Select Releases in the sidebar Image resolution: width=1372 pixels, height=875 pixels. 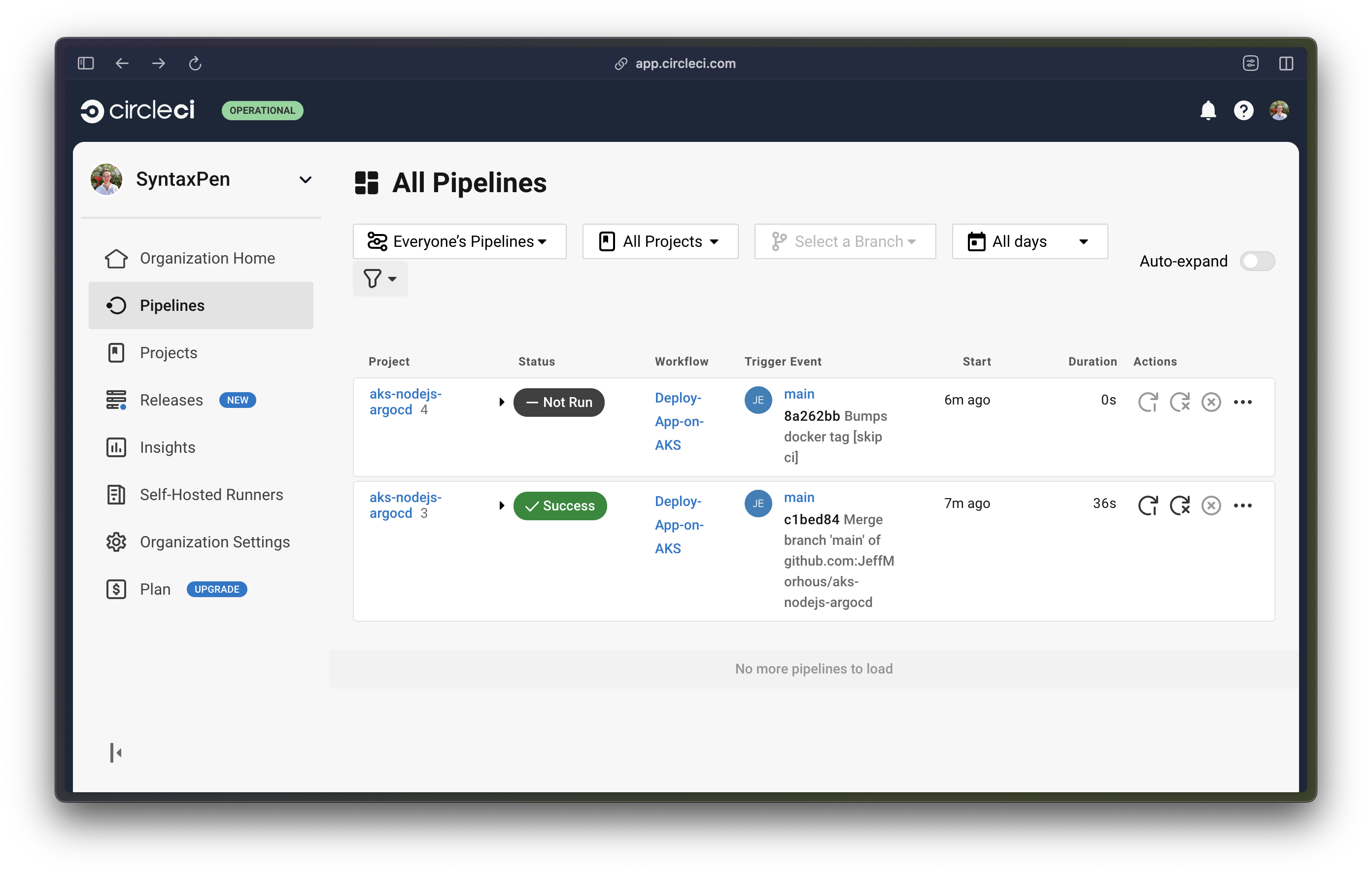(171, 400)
